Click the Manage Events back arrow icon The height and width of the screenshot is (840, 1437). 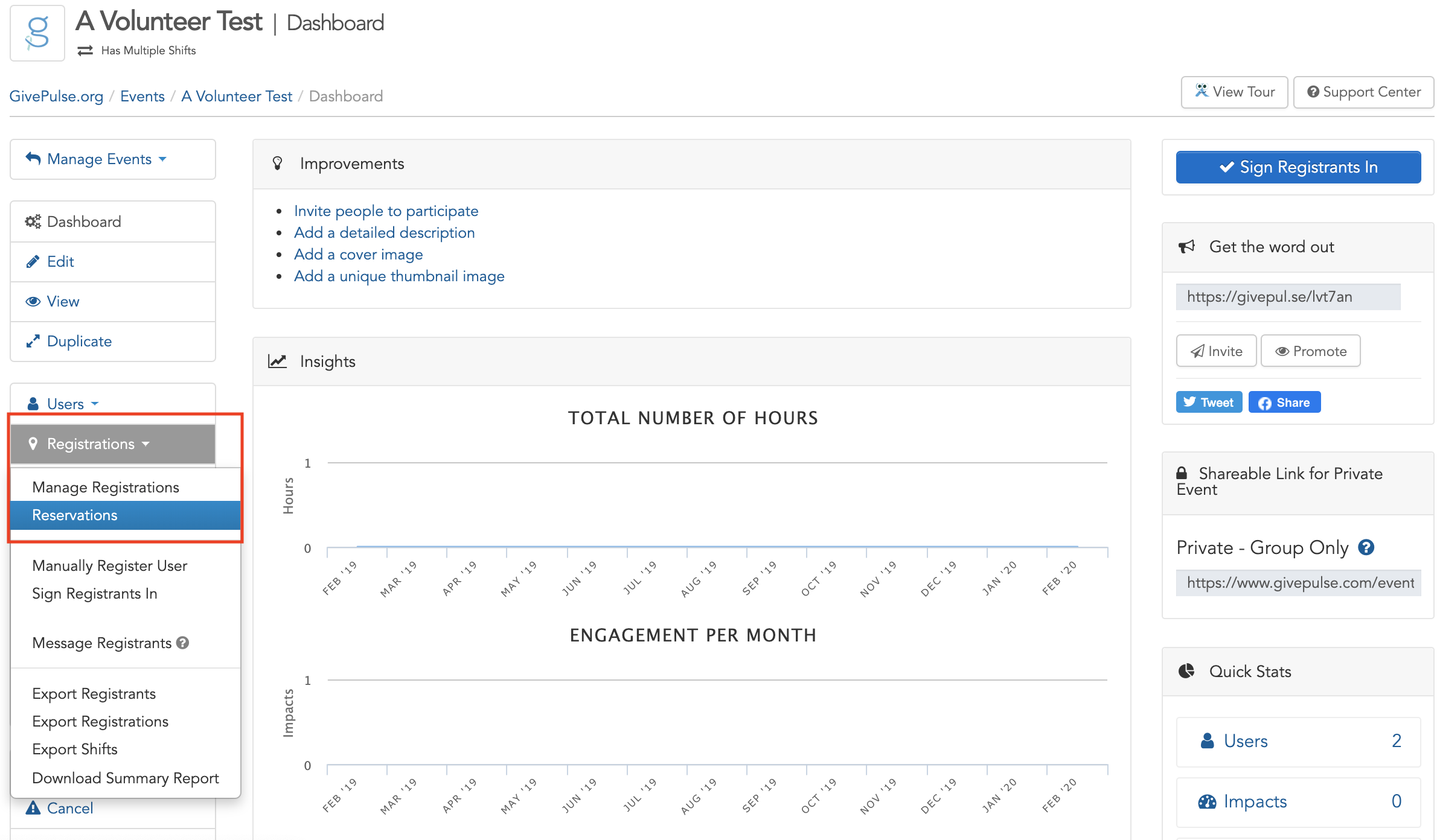point(33,159)
